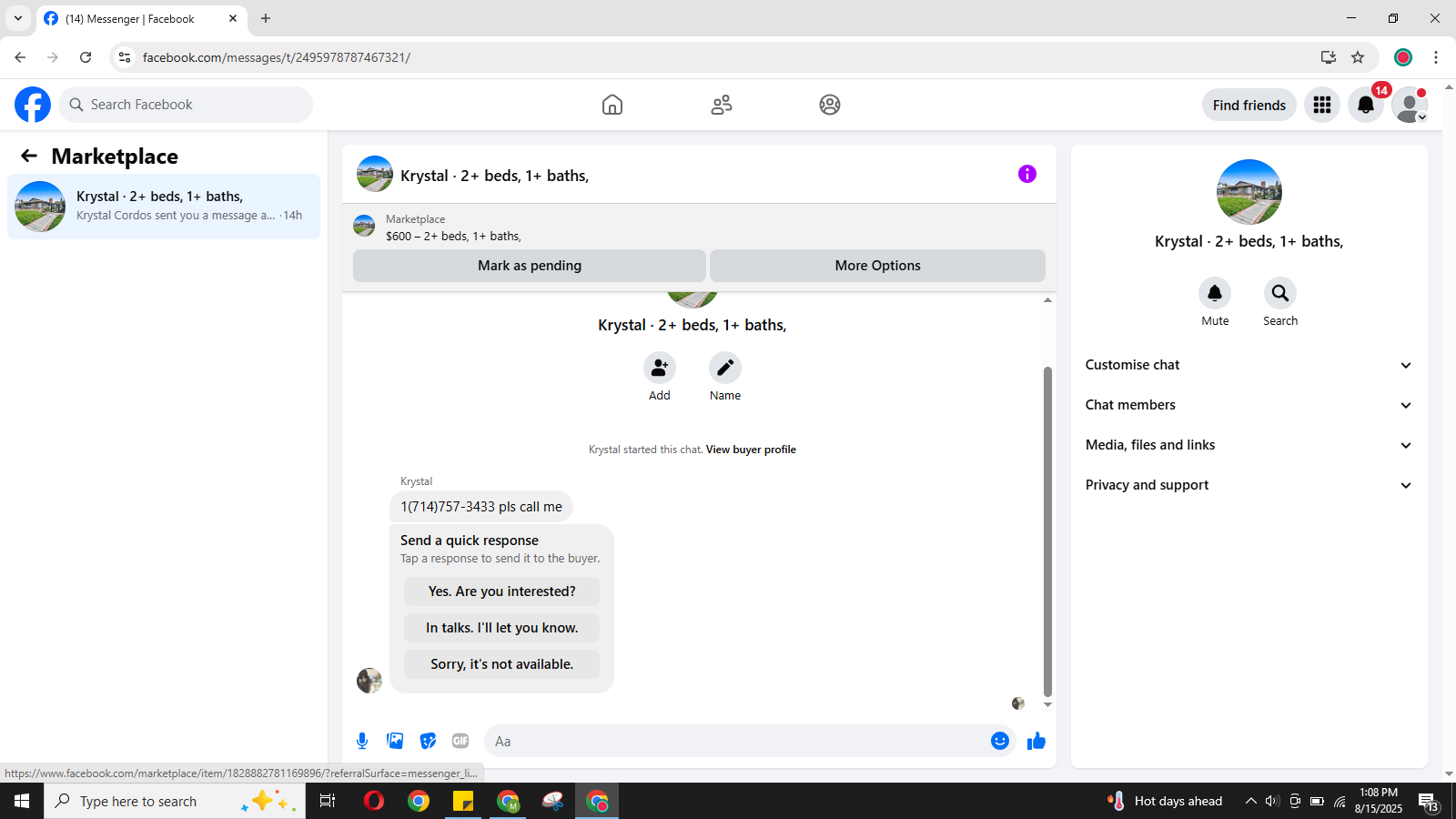Click the Find friends button
The width and height of the screenshot is (1456, 819).
(1249, 105)
